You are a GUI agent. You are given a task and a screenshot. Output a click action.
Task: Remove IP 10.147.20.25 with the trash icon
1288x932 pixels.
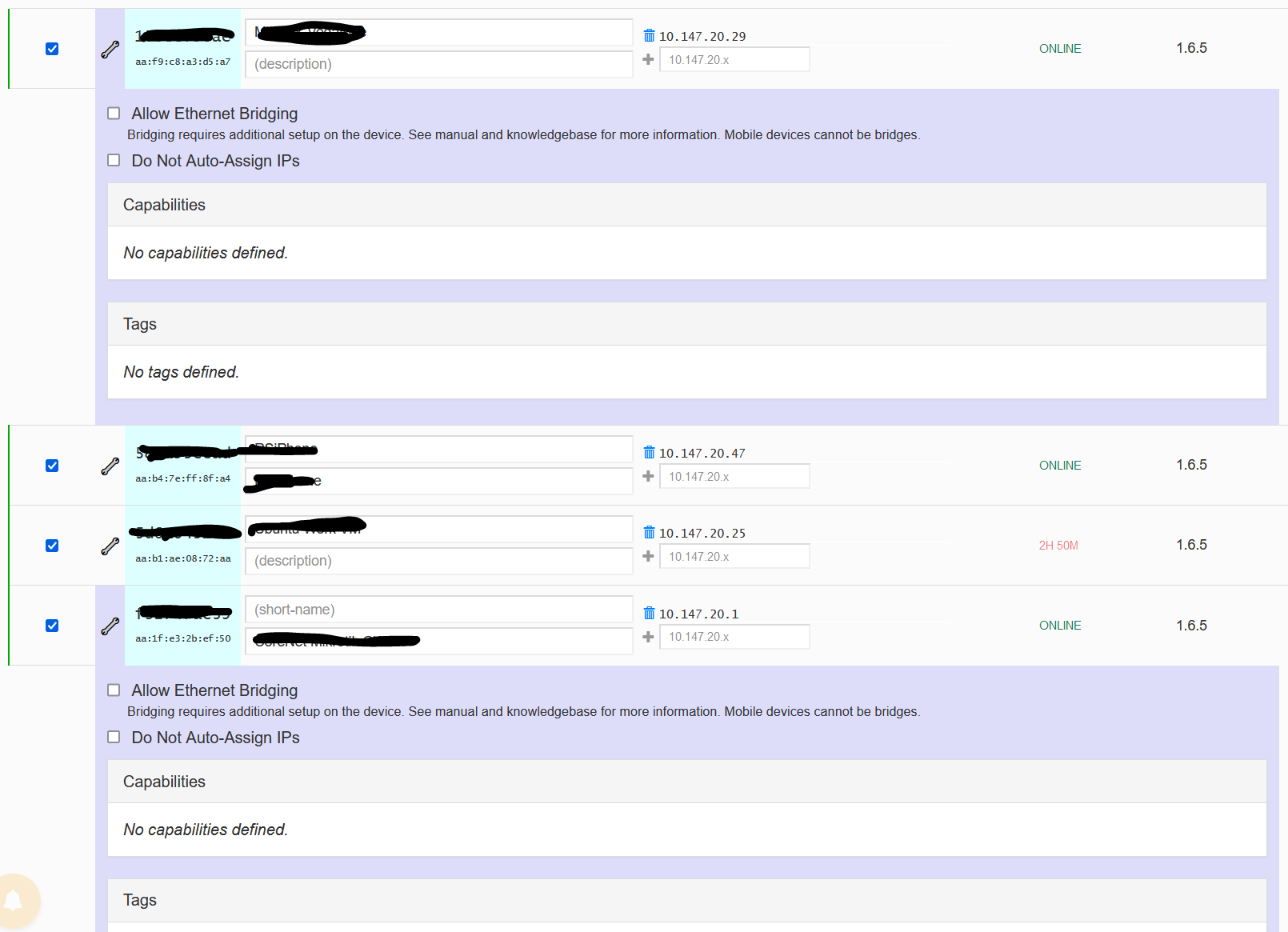pos(648,531)
